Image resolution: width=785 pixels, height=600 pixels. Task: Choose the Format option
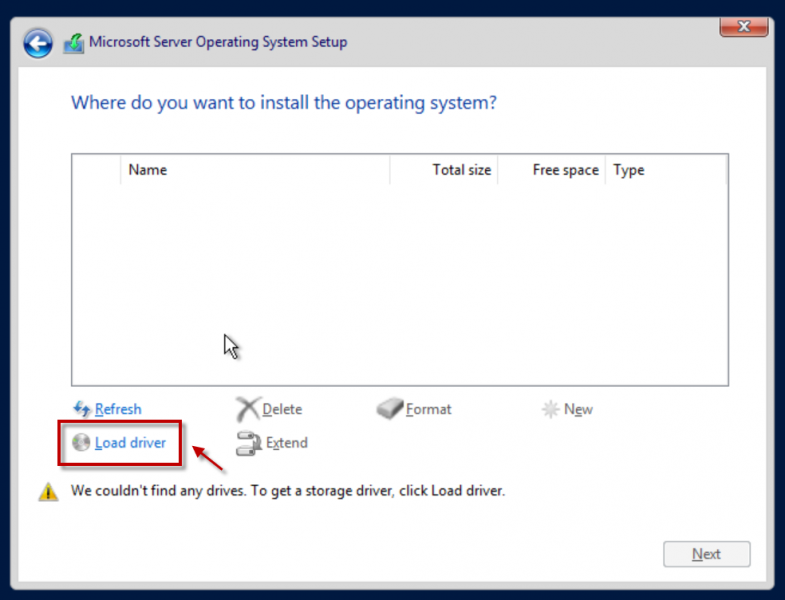tap(429, 409)
